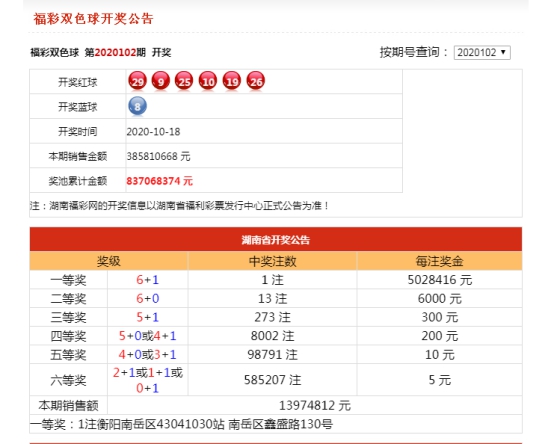Click red ball number 9
The height and width of the screenshot is (444, 554).
(x=161, y=81)
